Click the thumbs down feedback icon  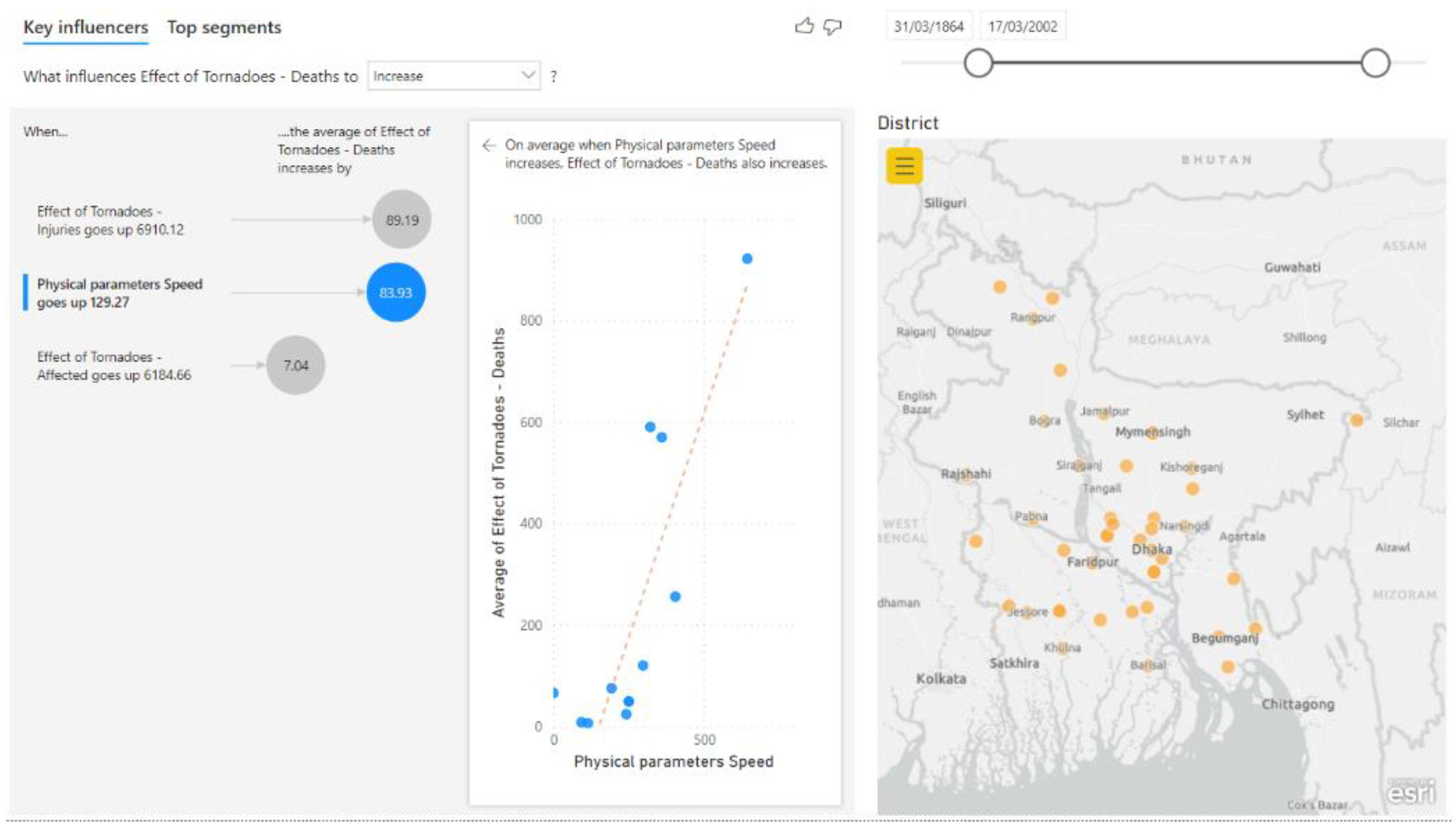pos(833,26)
